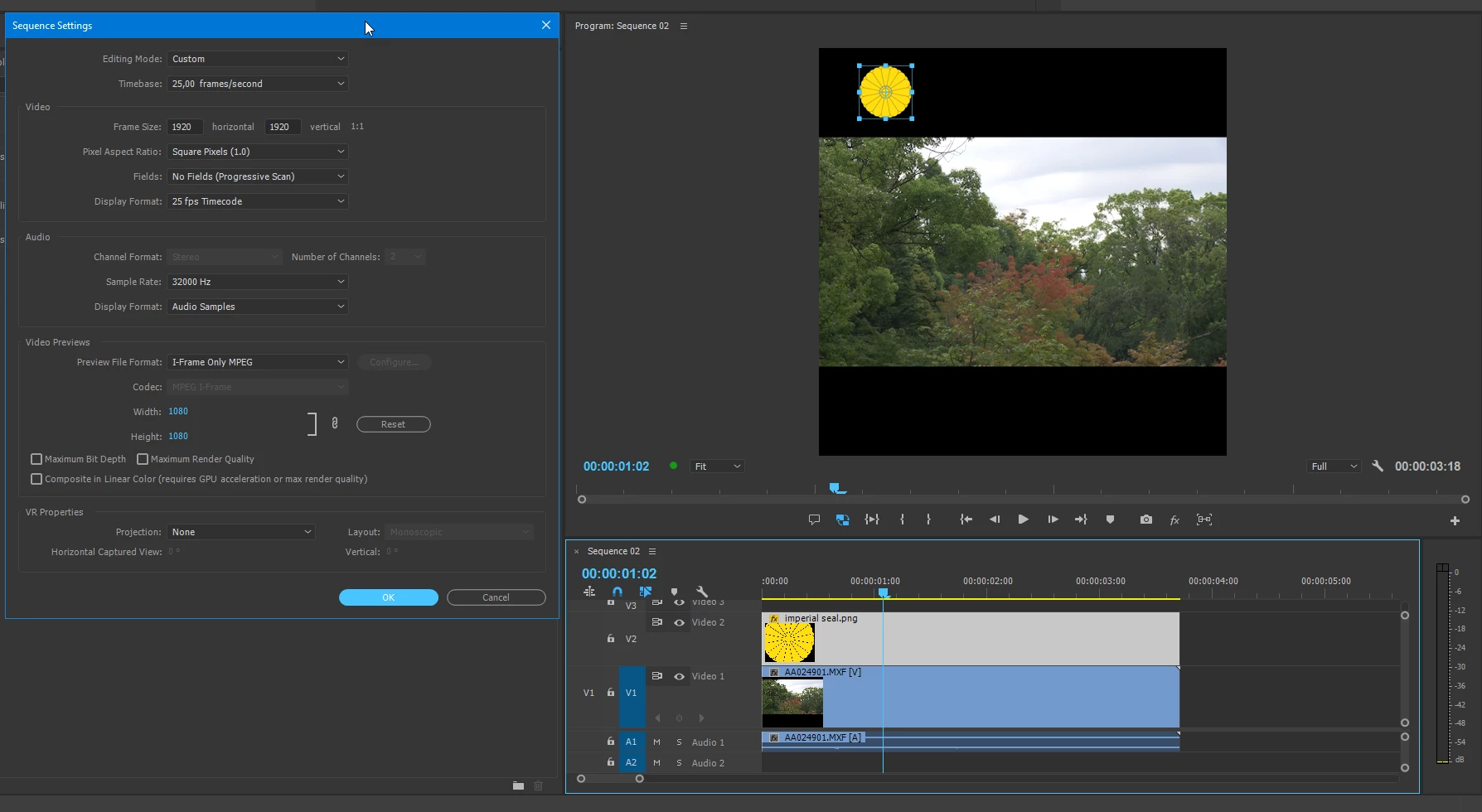Enable Composite in Linear Color checkbox

click(x=36, y=479)
